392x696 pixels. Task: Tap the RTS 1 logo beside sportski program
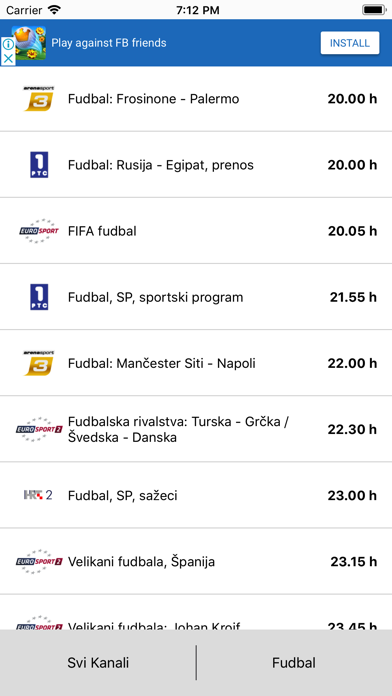coord(39,297)
